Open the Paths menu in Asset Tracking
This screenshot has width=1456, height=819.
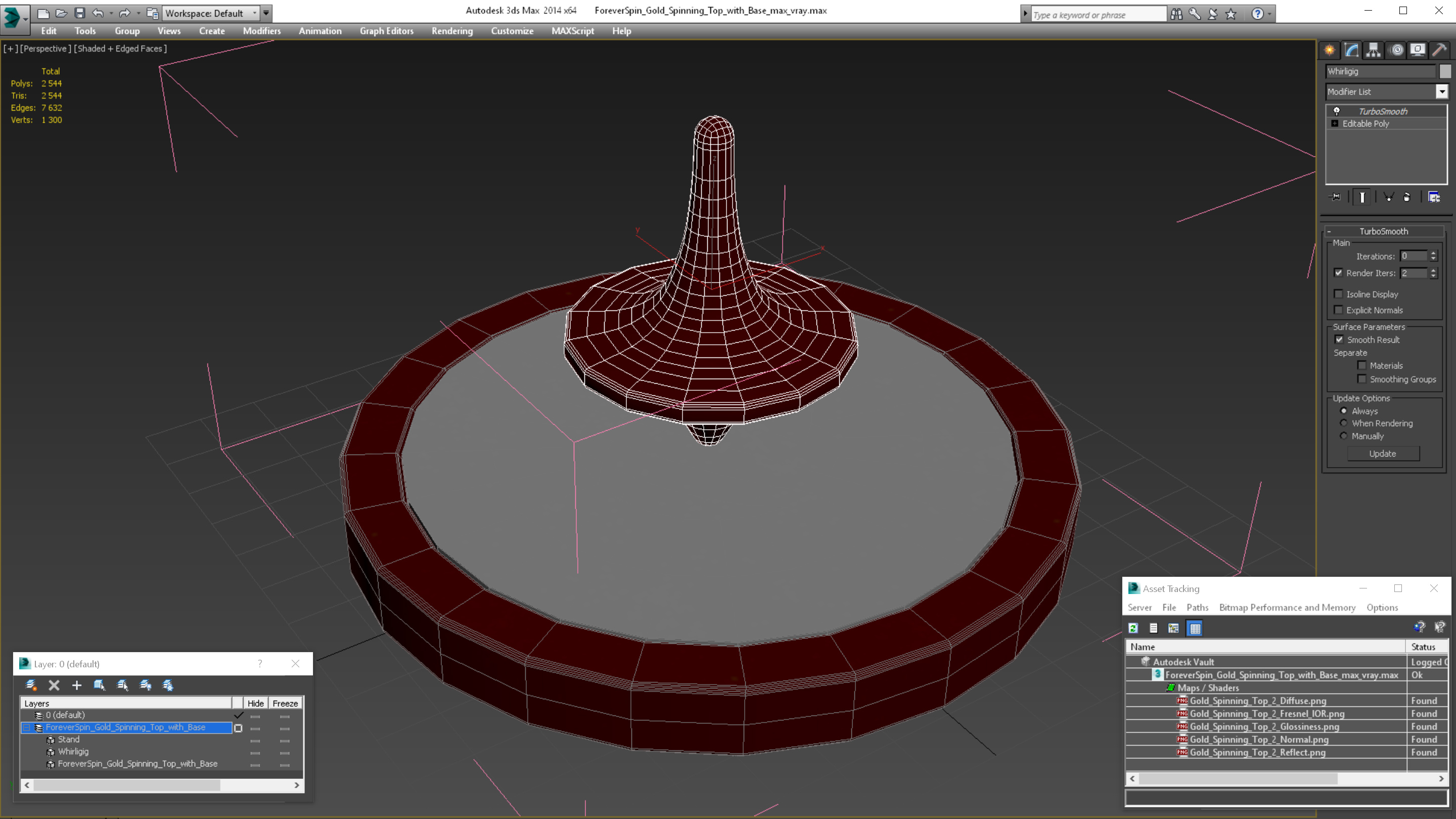point(1197,608)
